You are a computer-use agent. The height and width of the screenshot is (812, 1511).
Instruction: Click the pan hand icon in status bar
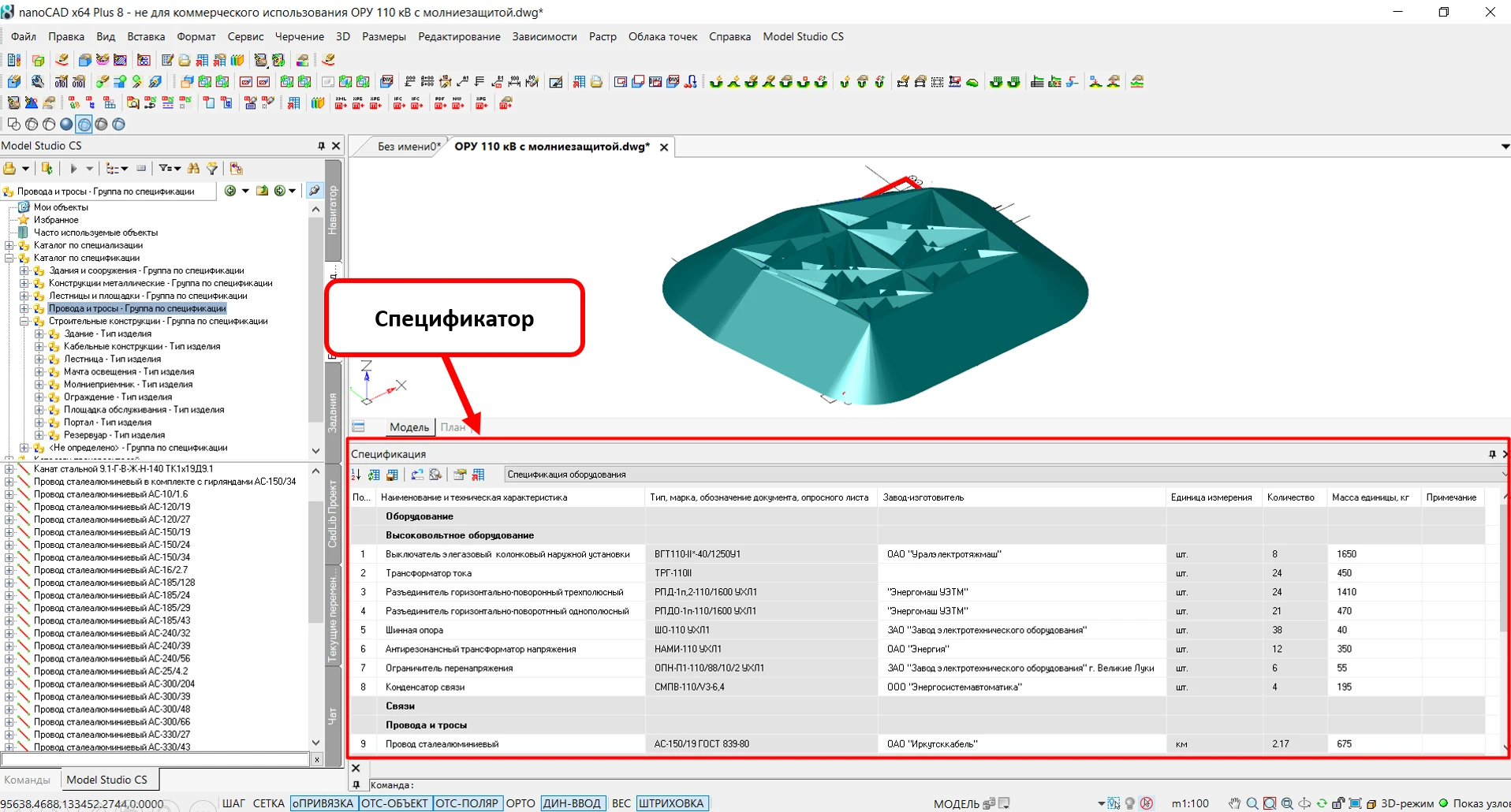(x=1234, y=803)
